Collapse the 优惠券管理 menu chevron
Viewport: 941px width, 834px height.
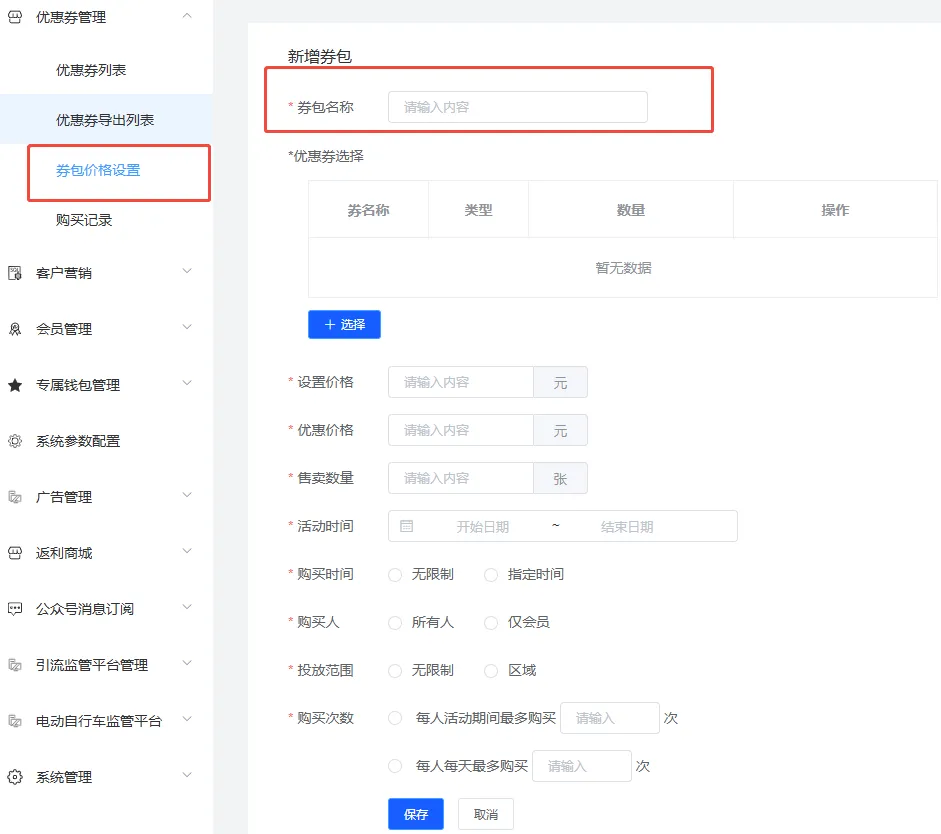(185, 16)
